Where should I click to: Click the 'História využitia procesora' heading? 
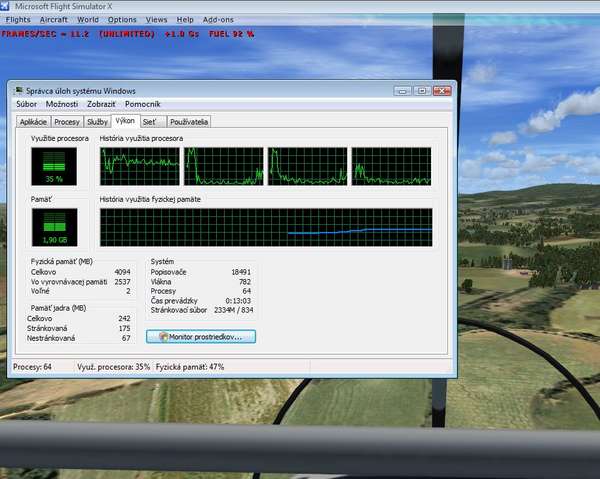pyautogui.click(x=141, y=138)
